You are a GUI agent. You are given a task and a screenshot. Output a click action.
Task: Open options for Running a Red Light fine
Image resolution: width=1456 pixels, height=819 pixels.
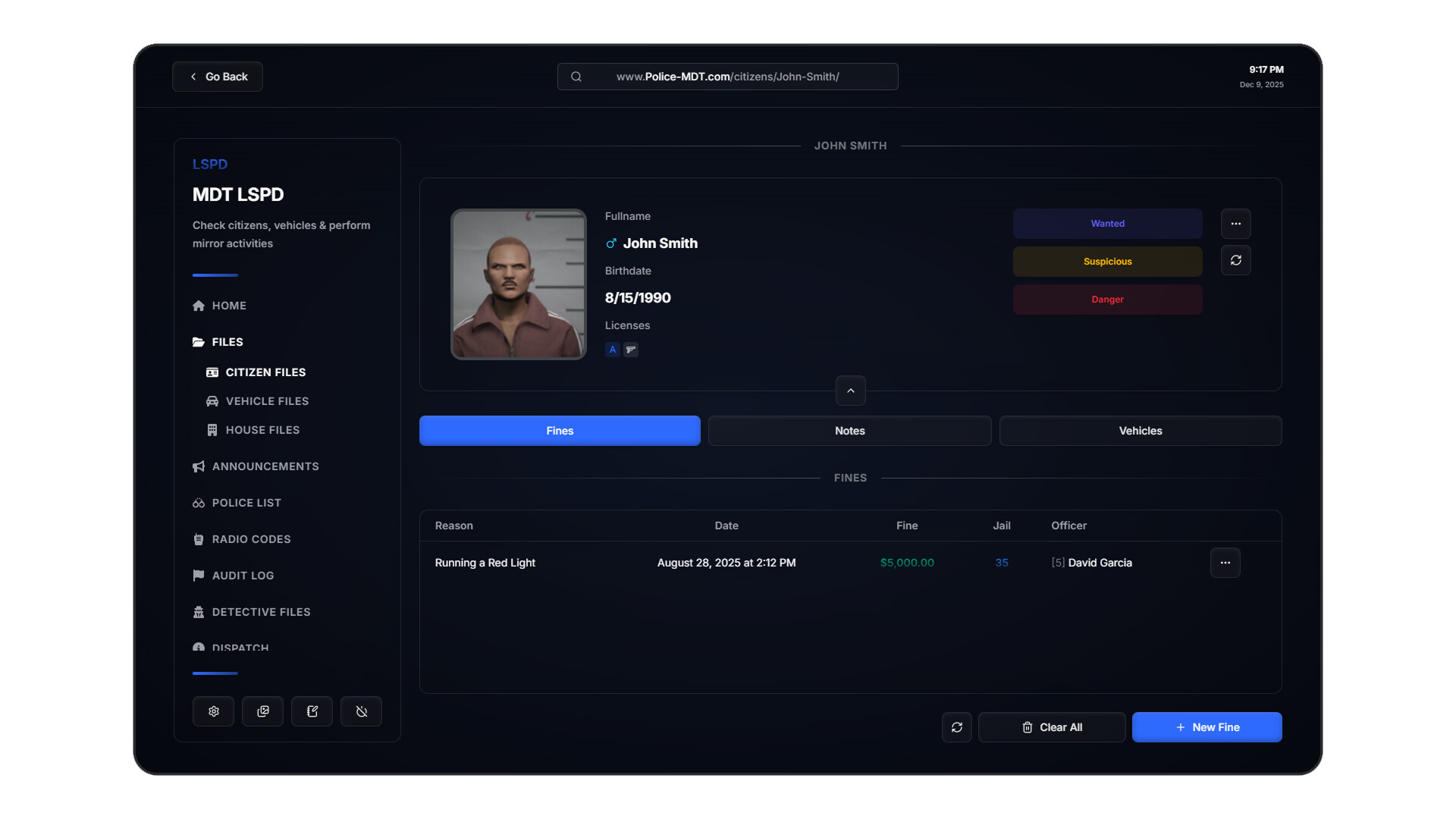(1225, 563)
